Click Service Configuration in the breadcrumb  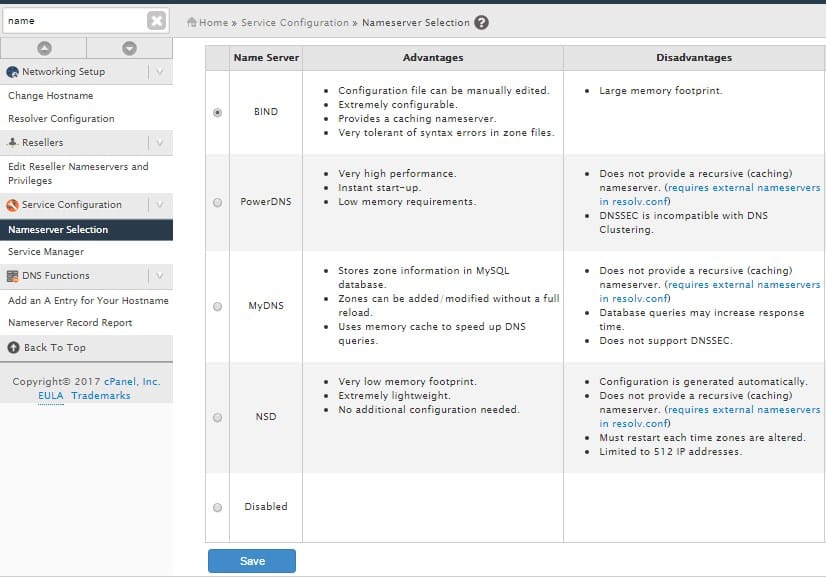point(295,23)
